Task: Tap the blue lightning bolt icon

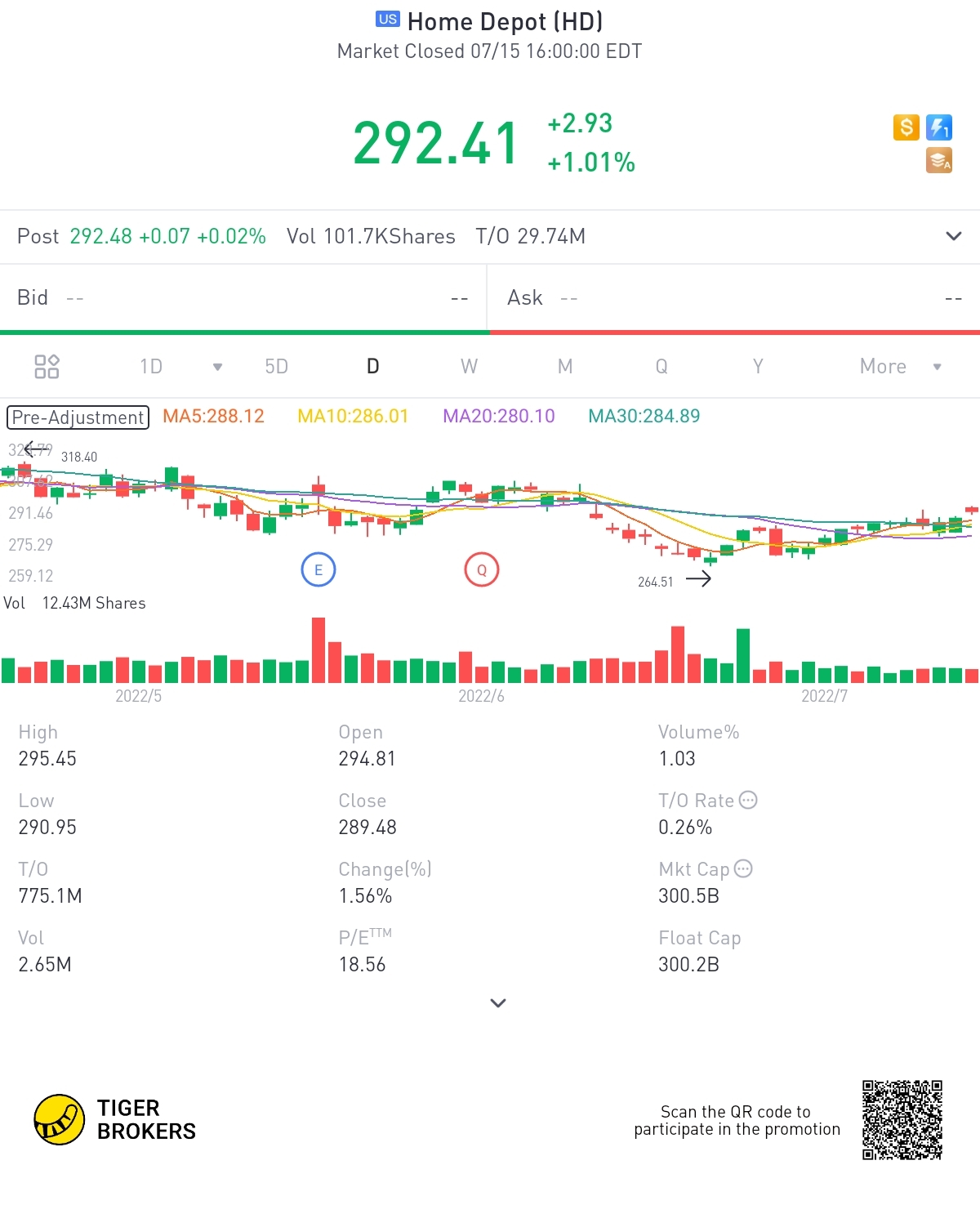Action: [x=939, y=127]
